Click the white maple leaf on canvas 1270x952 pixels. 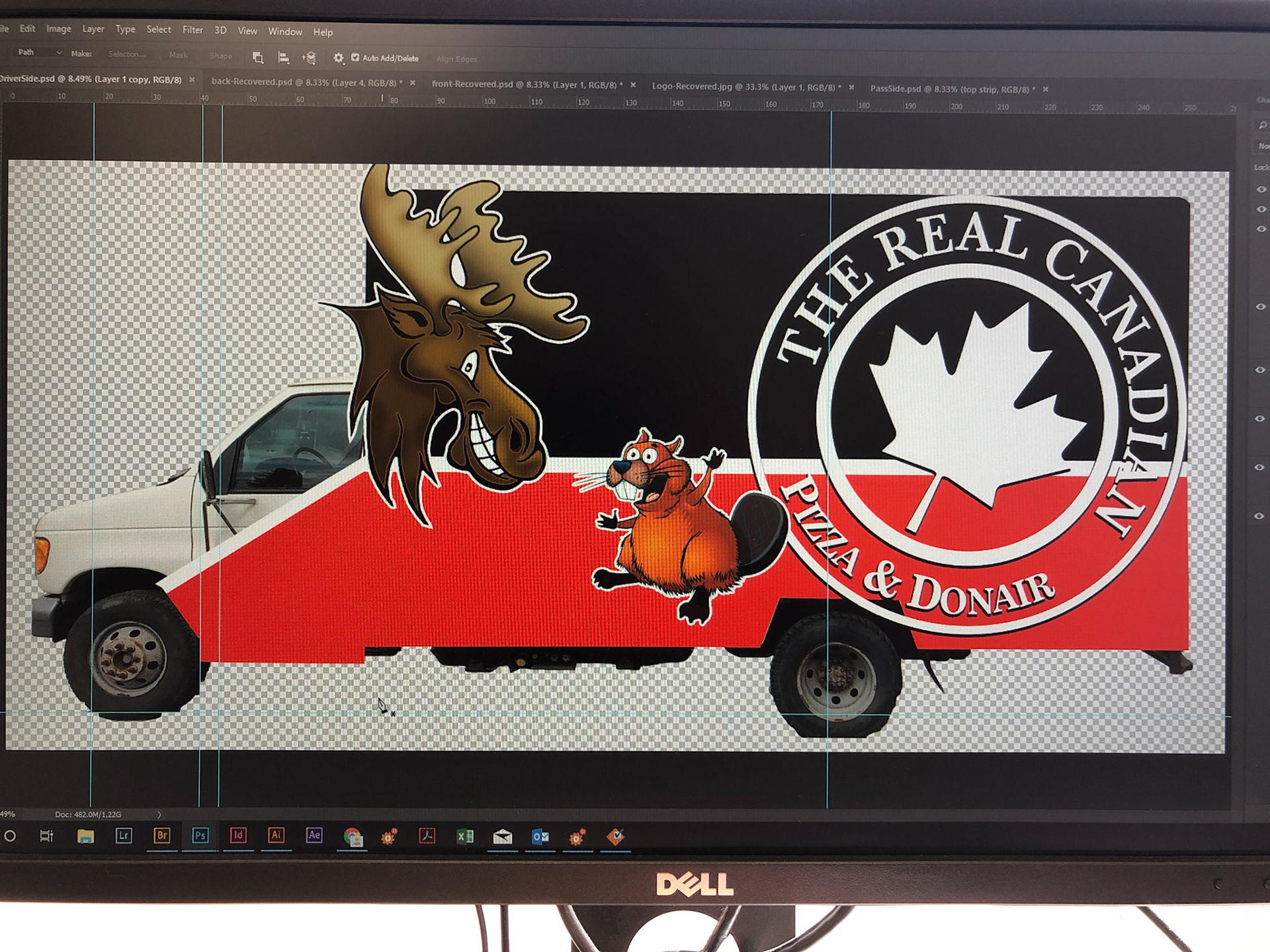pyautogui.click(x=972, y=410)
